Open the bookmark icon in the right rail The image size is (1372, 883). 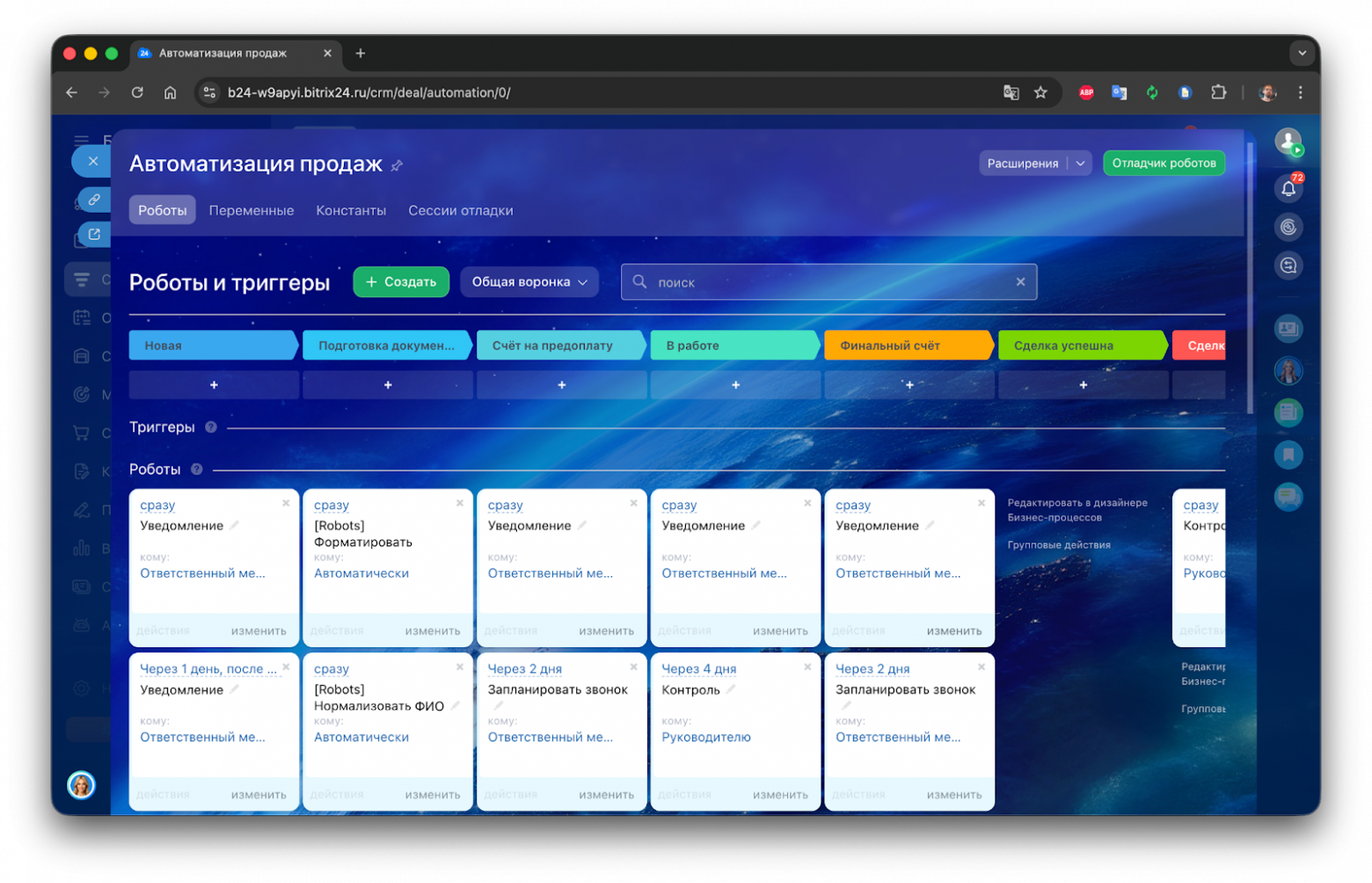[1288, 455]
